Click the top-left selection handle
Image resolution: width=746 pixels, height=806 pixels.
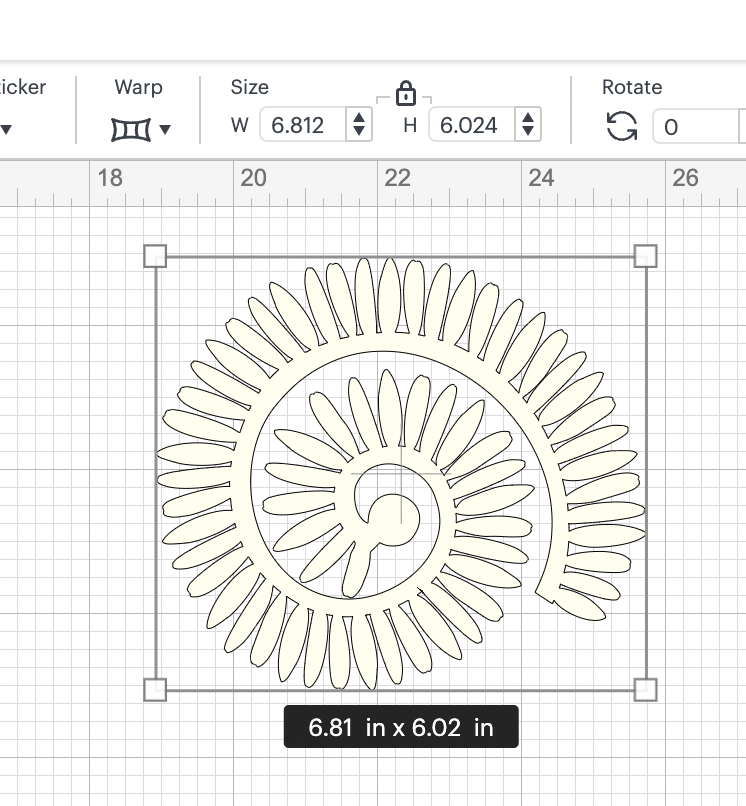tap(155, 256)
